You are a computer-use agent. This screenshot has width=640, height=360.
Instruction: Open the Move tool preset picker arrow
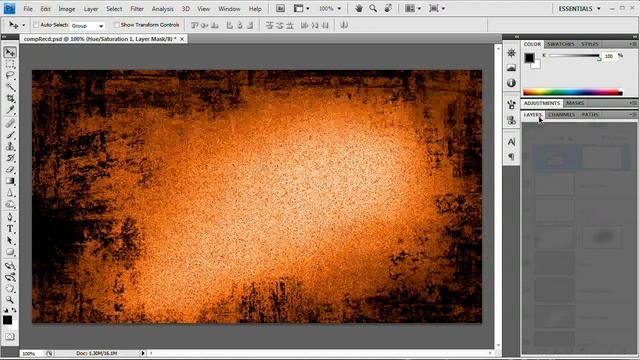click(24, 26)
